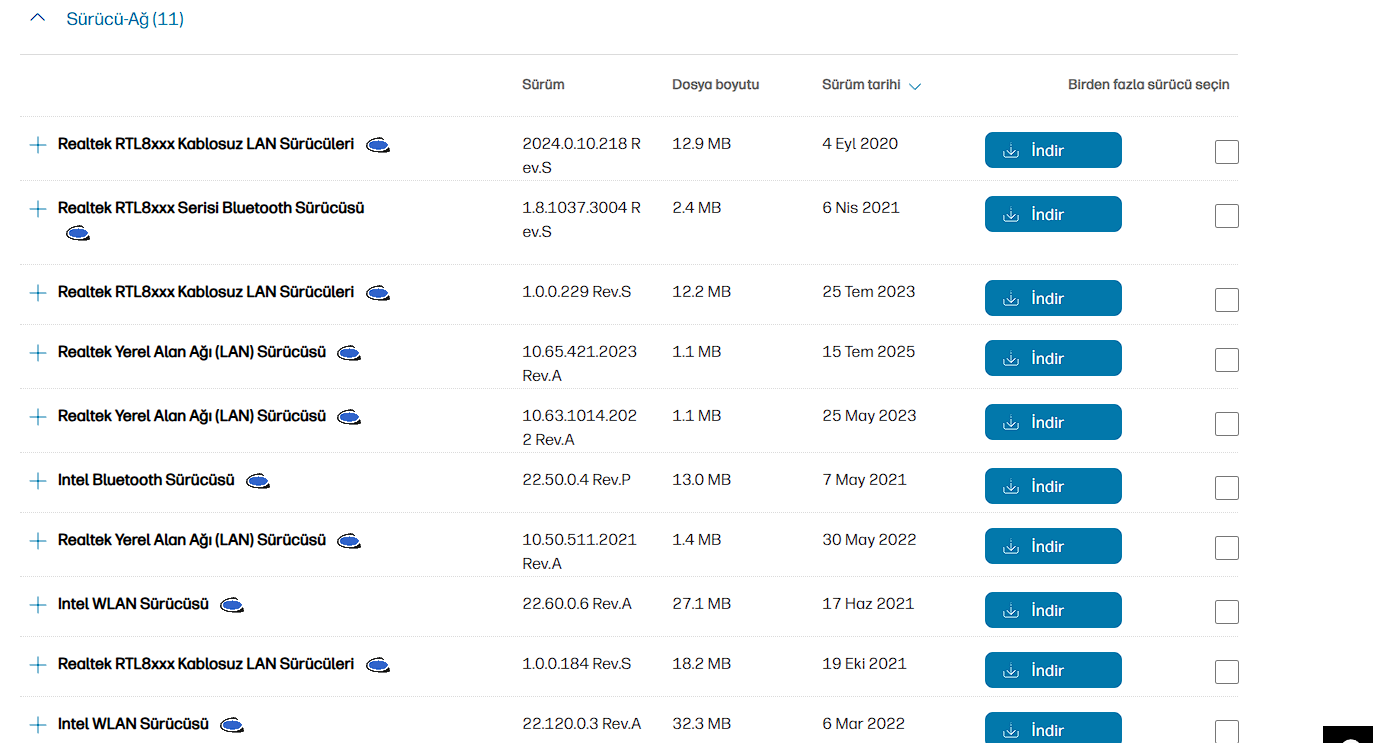Click İndir for the 1.4 MB LAN driver
The image size is (1373, 743).
[1053, 546]
